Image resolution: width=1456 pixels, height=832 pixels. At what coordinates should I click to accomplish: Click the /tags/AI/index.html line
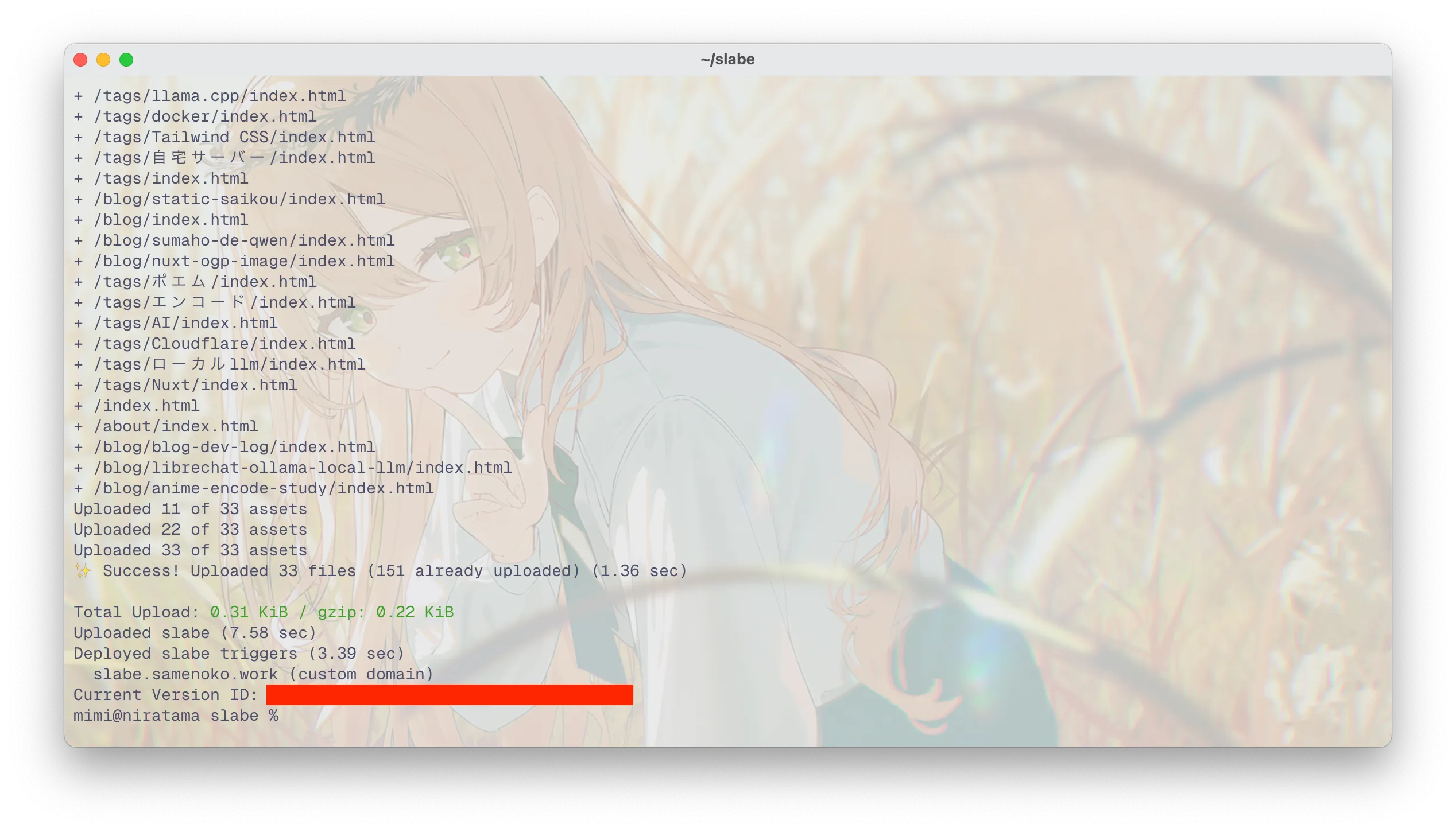(x=176, y=323)
